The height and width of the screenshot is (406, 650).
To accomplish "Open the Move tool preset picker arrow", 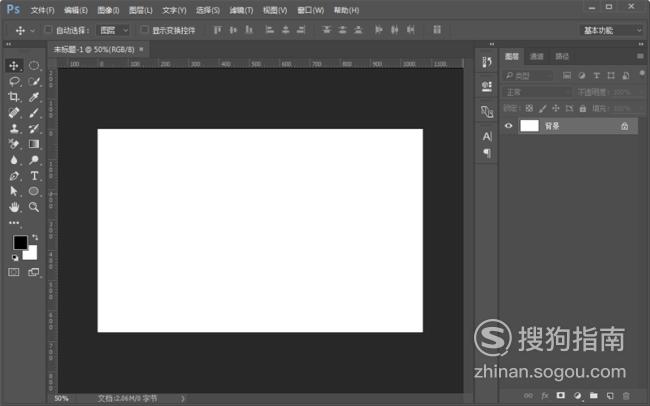I will tap(33, 30).
